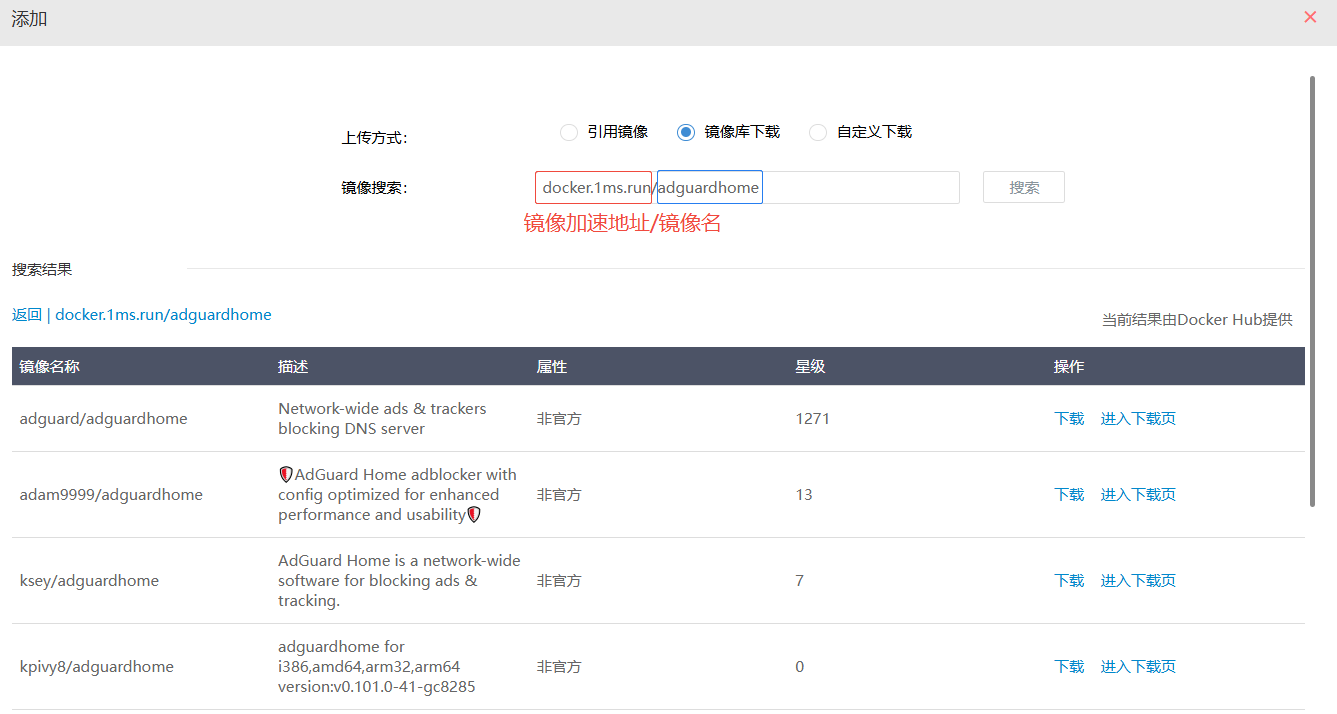
Task: Click the star count 1271
Action: [812, 418]
